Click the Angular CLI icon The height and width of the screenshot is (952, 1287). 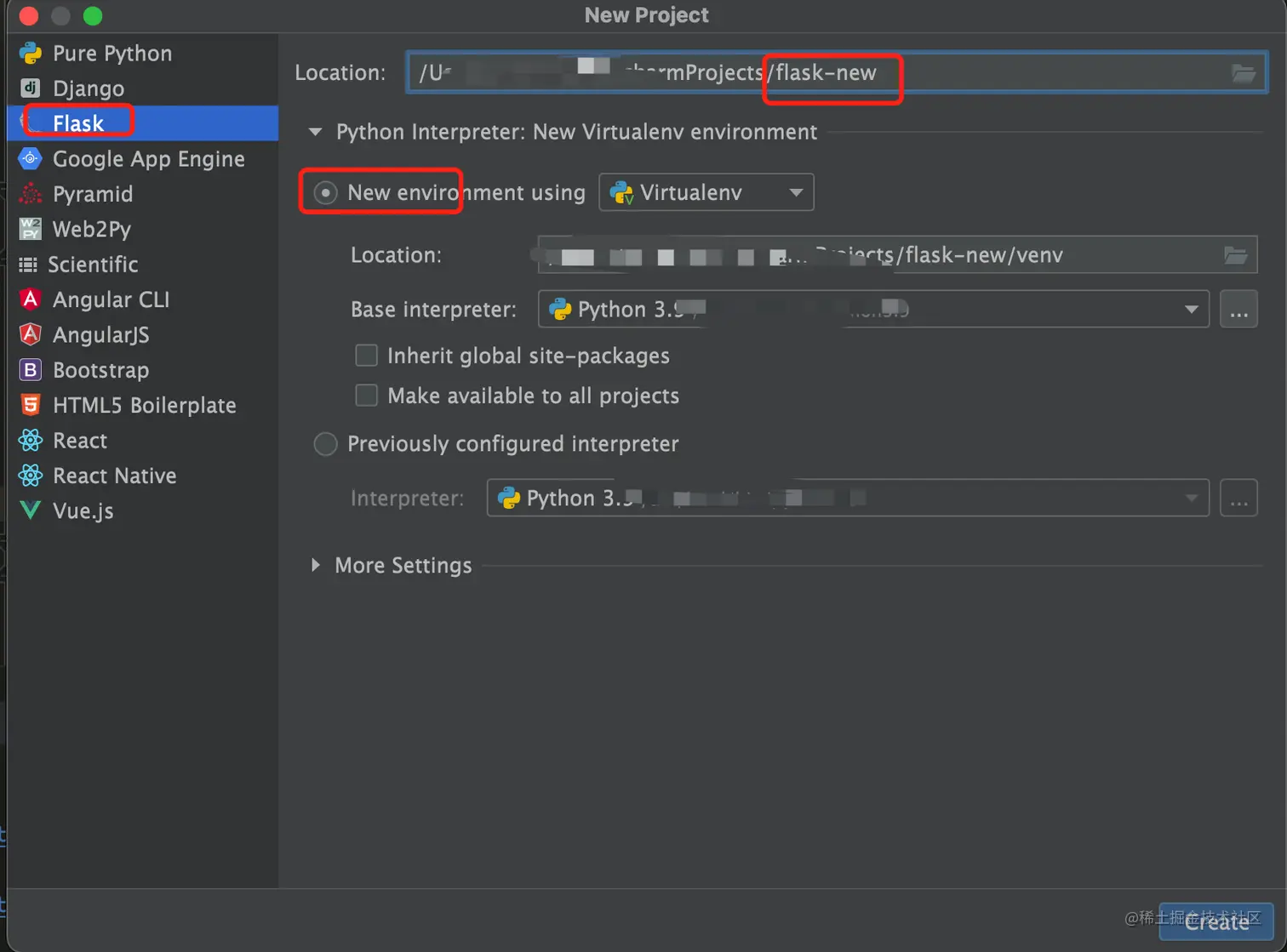coord(31,299)
